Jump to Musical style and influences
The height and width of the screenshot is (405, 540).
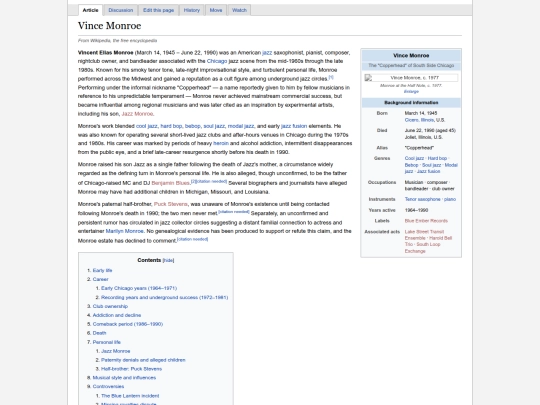click(124, 378)
